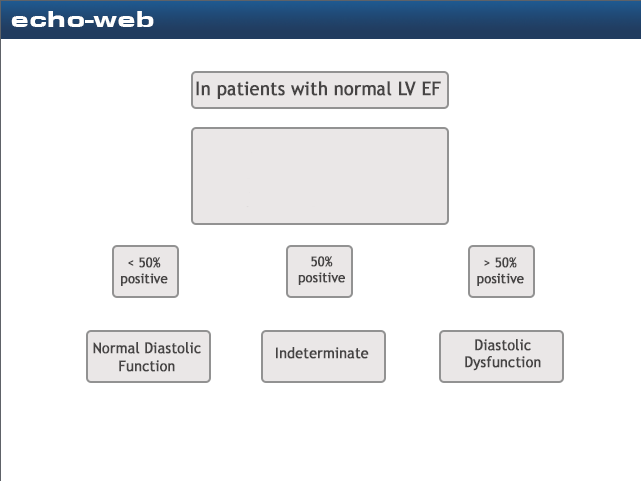Image resolution: width=641 pixels, height=481 pixels.
Task: Click the empty gray criteria box
Action: (320, 176)
